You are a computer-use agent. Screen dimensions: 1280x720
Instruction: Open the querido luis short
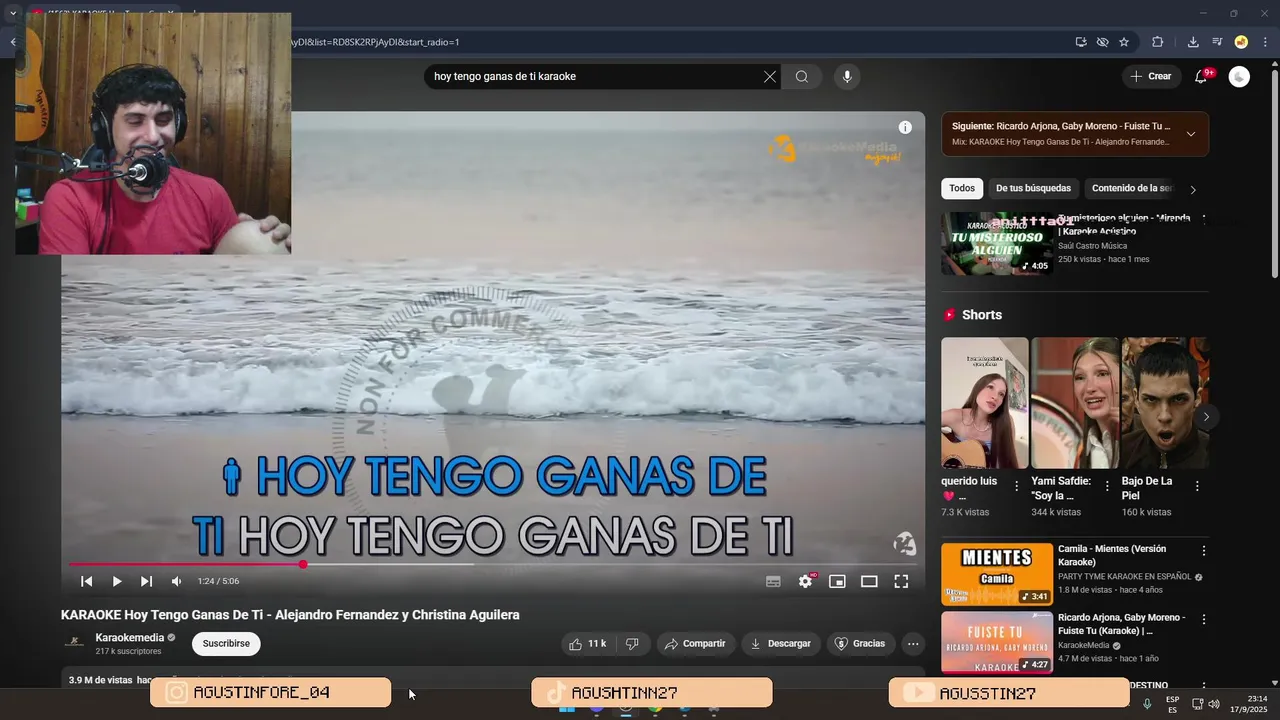984,403
